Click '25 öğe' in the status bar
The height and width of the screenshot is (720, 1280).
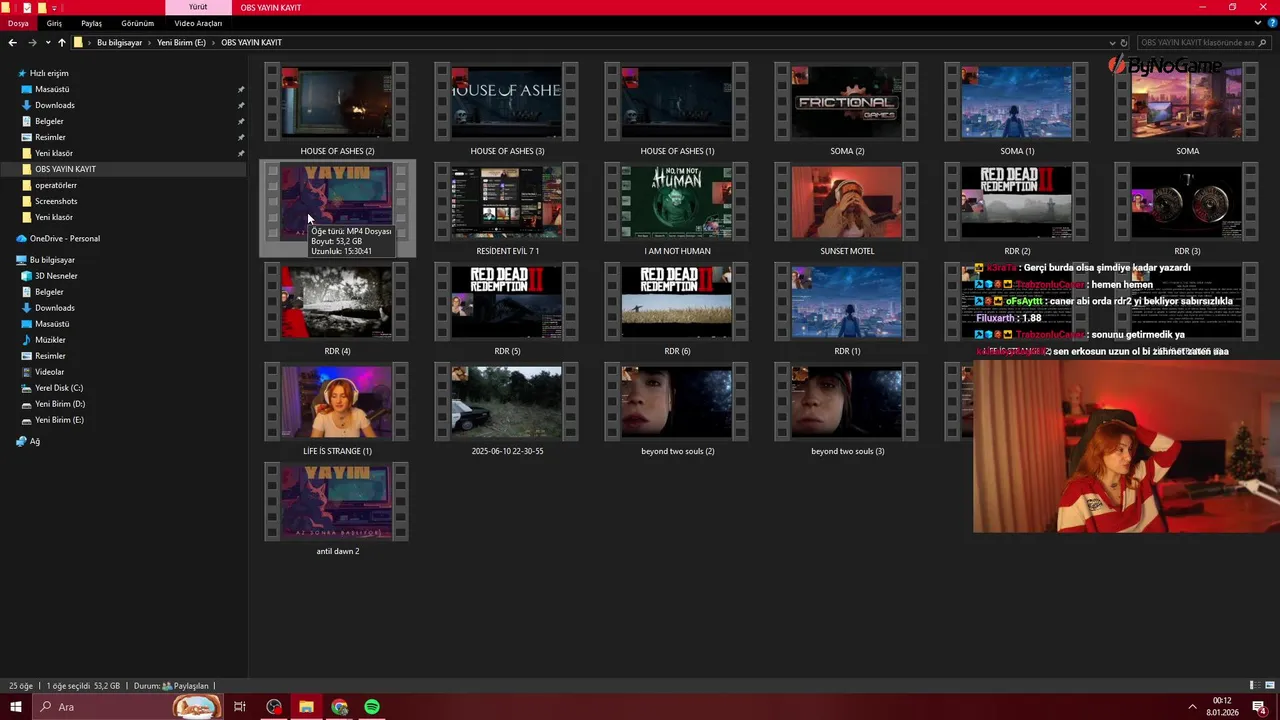[x=19, y=686]
